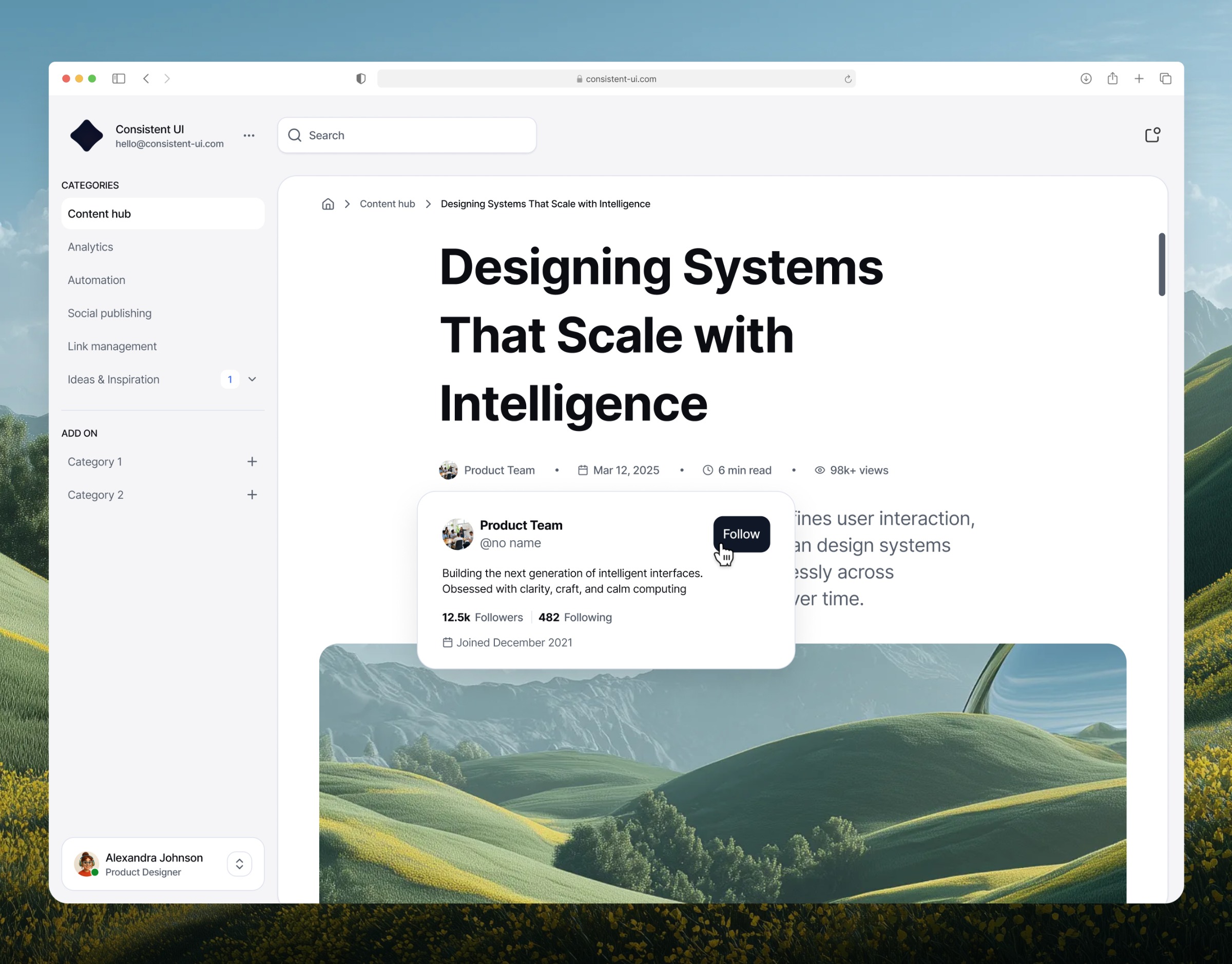
Task: Select Analytics in sidebar
Action: (90, 247)
